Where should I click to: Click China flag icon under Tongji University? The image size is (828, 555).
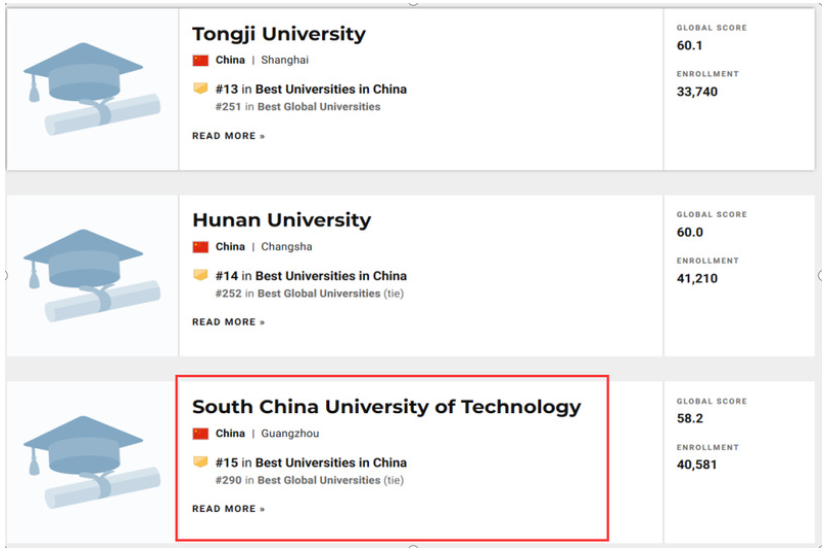(x=201, y=60)
